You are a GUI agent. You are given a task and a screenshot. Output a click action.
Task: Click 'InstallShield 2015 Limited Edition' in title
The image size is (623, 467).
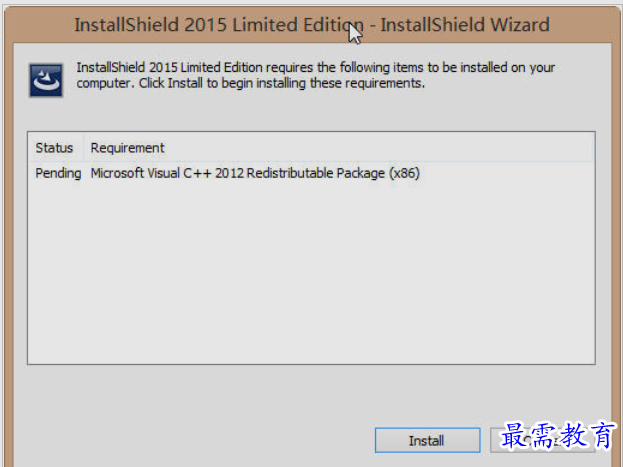219,25
